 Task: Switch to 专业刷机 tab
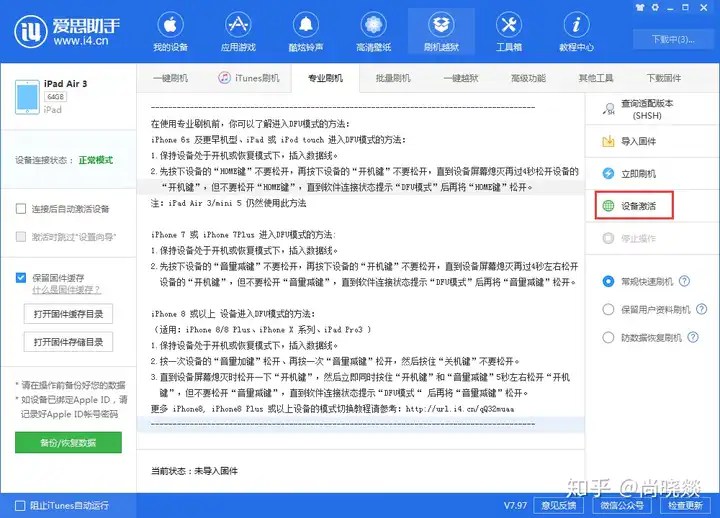click(326, 78)
